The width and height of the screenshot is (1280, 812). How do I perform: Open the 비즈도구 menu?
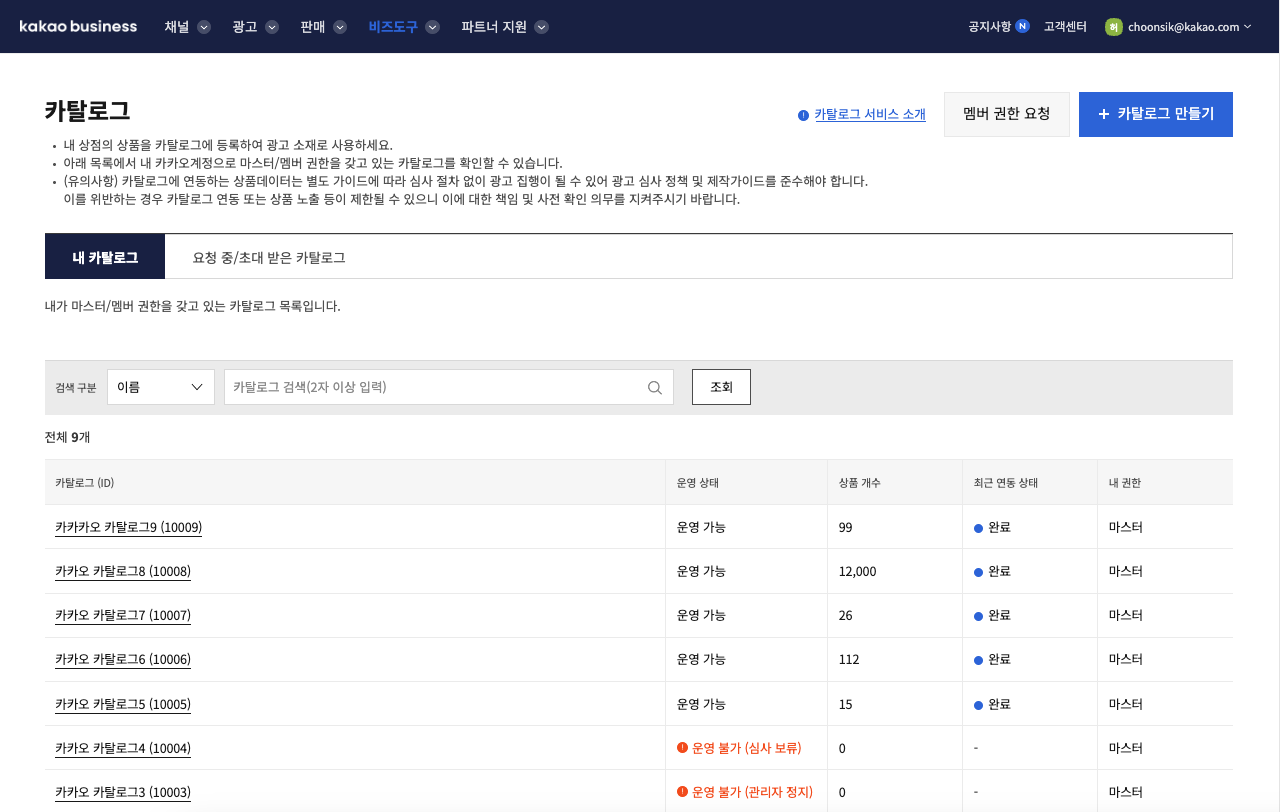point(403,27)
